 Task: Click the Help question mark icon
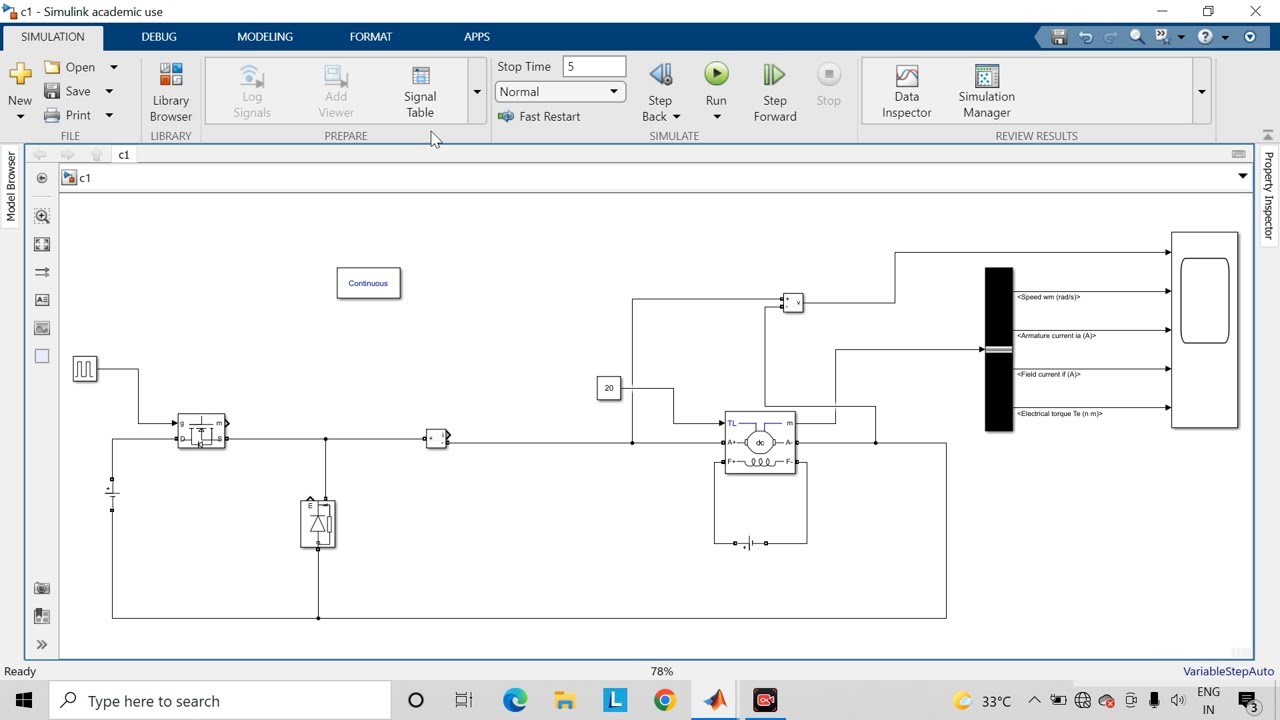pos(1205,37)
